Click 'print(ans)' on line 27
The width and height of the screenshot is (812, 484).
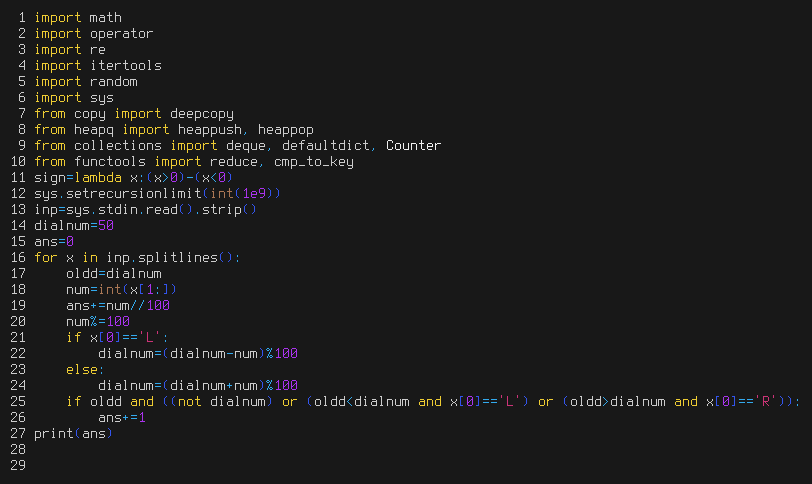tap(74, 435)
